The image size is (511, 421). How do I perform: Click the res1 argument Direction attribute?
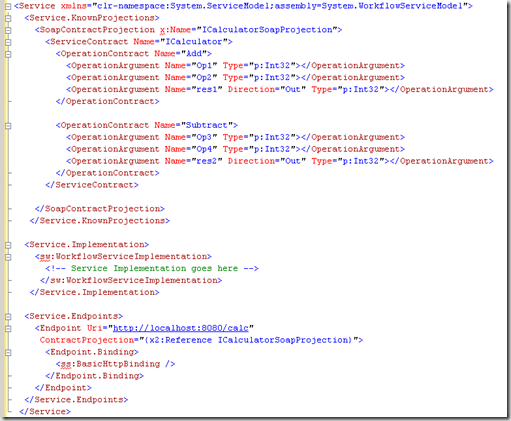tap(251, 89)
